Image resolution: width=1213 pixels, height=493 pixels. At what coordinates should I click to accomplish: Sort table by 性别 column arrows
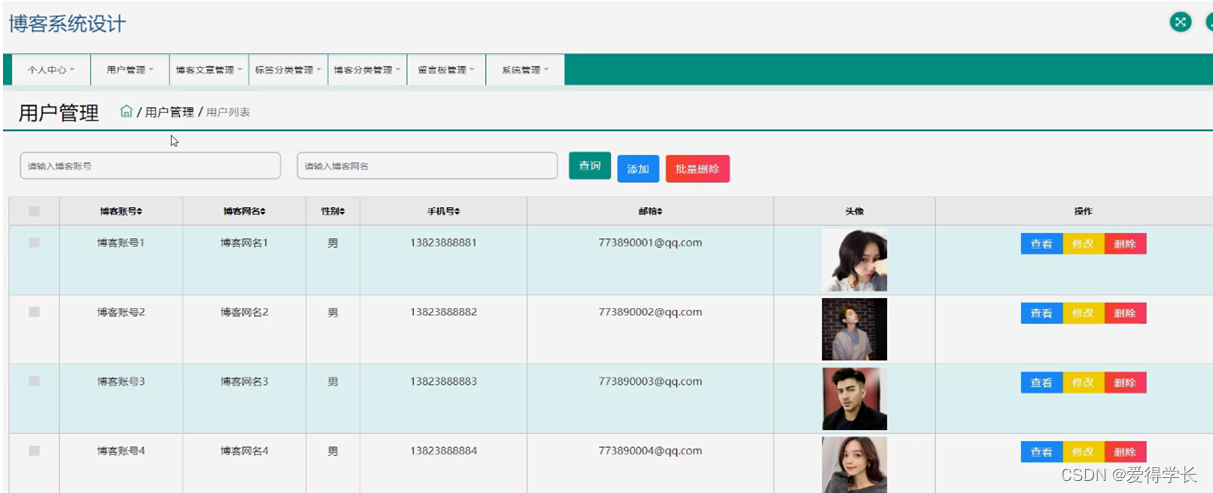coord(342,211)
